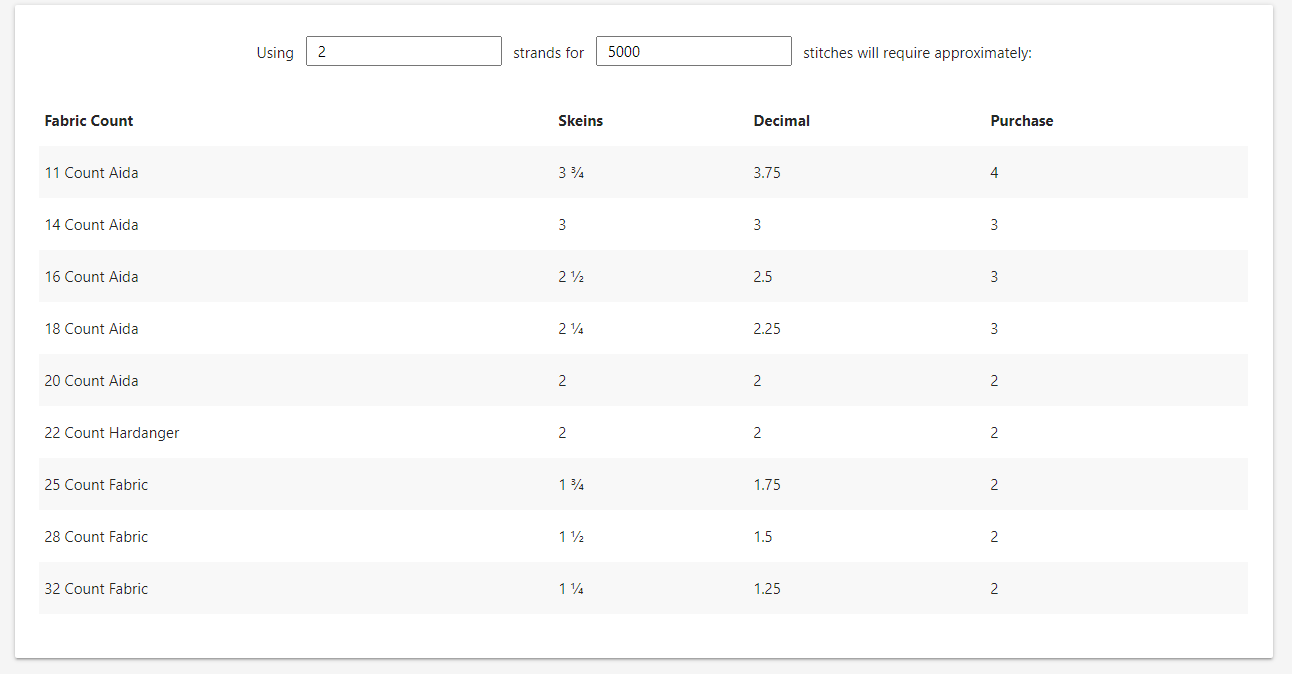Screen dimensions: 1292x674
Task: Click the 28 Count Fabric row label
Action: pyautogui.click(x=96, y=536)
